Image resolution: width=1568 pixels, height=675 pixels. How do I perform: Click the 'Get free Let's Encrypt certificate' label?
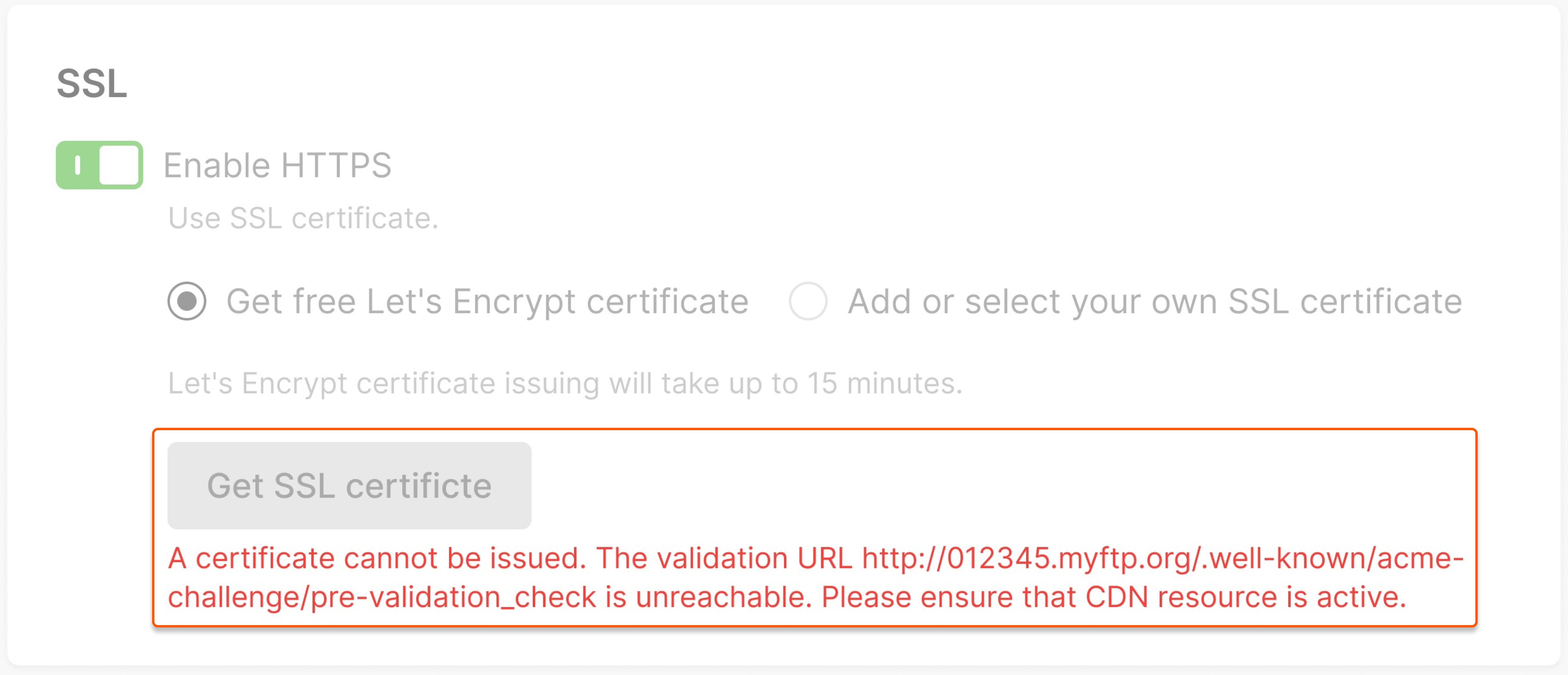click(x=487, y=302)
